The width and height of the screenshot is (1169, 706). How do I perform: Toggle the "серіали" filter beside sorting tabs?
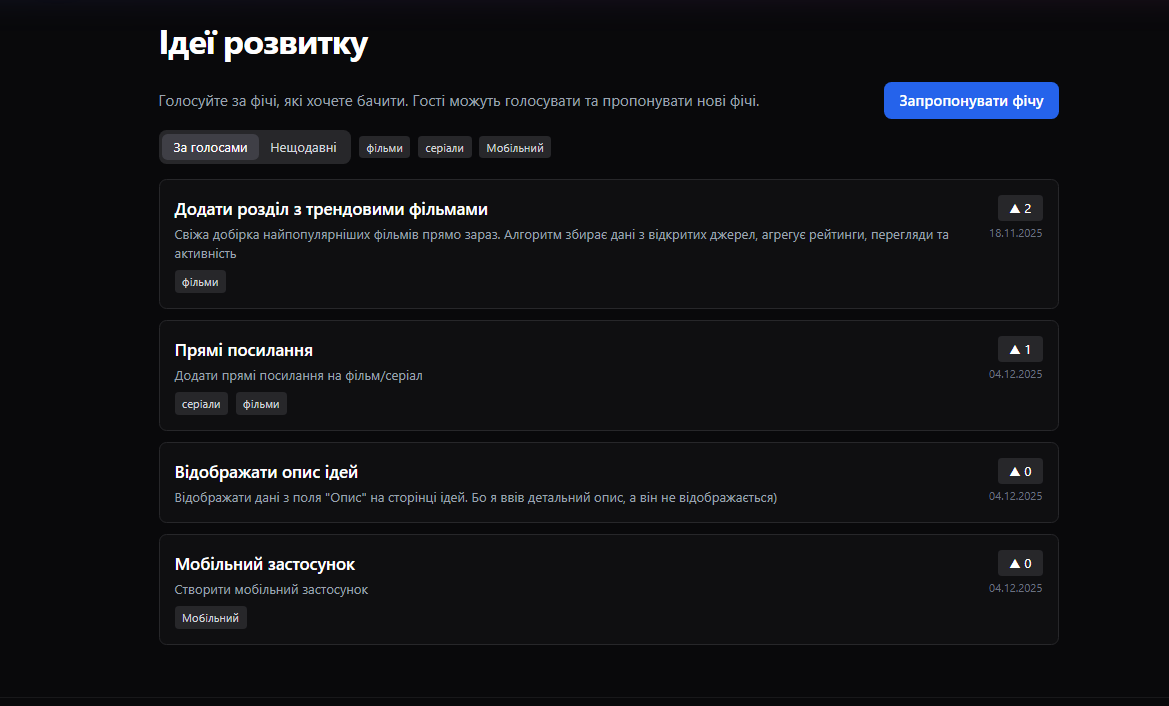click(x=444, y=148)
